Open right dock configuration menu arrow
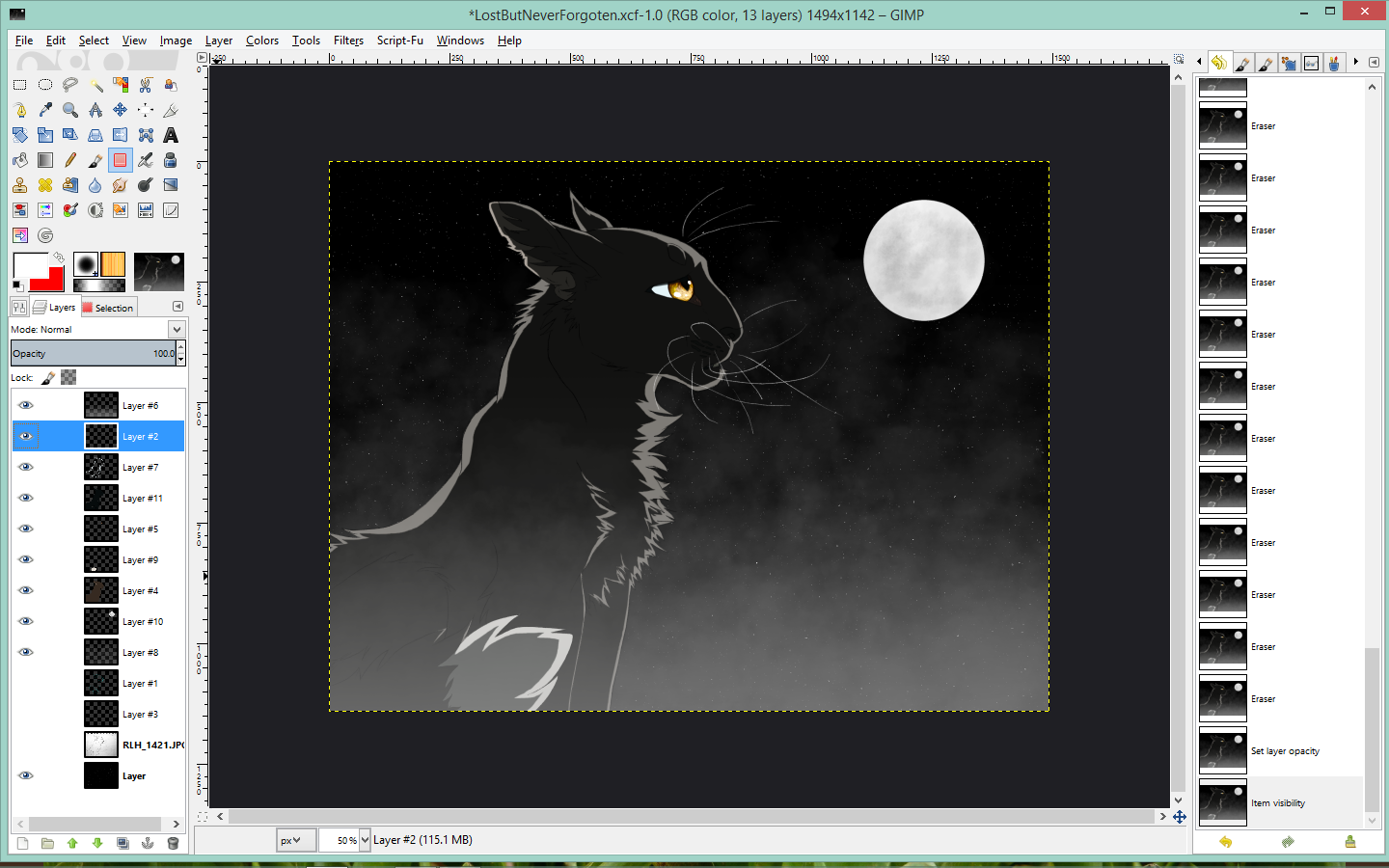The width and height of the screenshot is (1389, 868). pos(1374,62)
